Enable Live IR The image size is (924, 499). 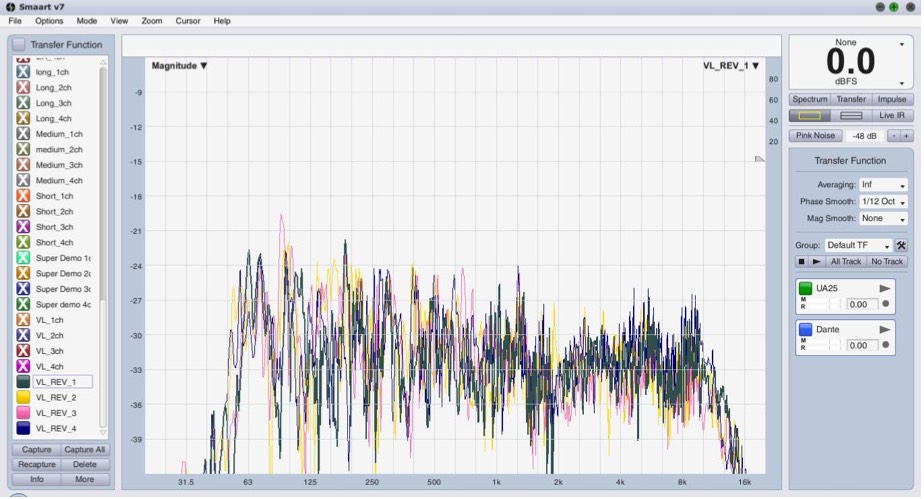pos(892,115)
